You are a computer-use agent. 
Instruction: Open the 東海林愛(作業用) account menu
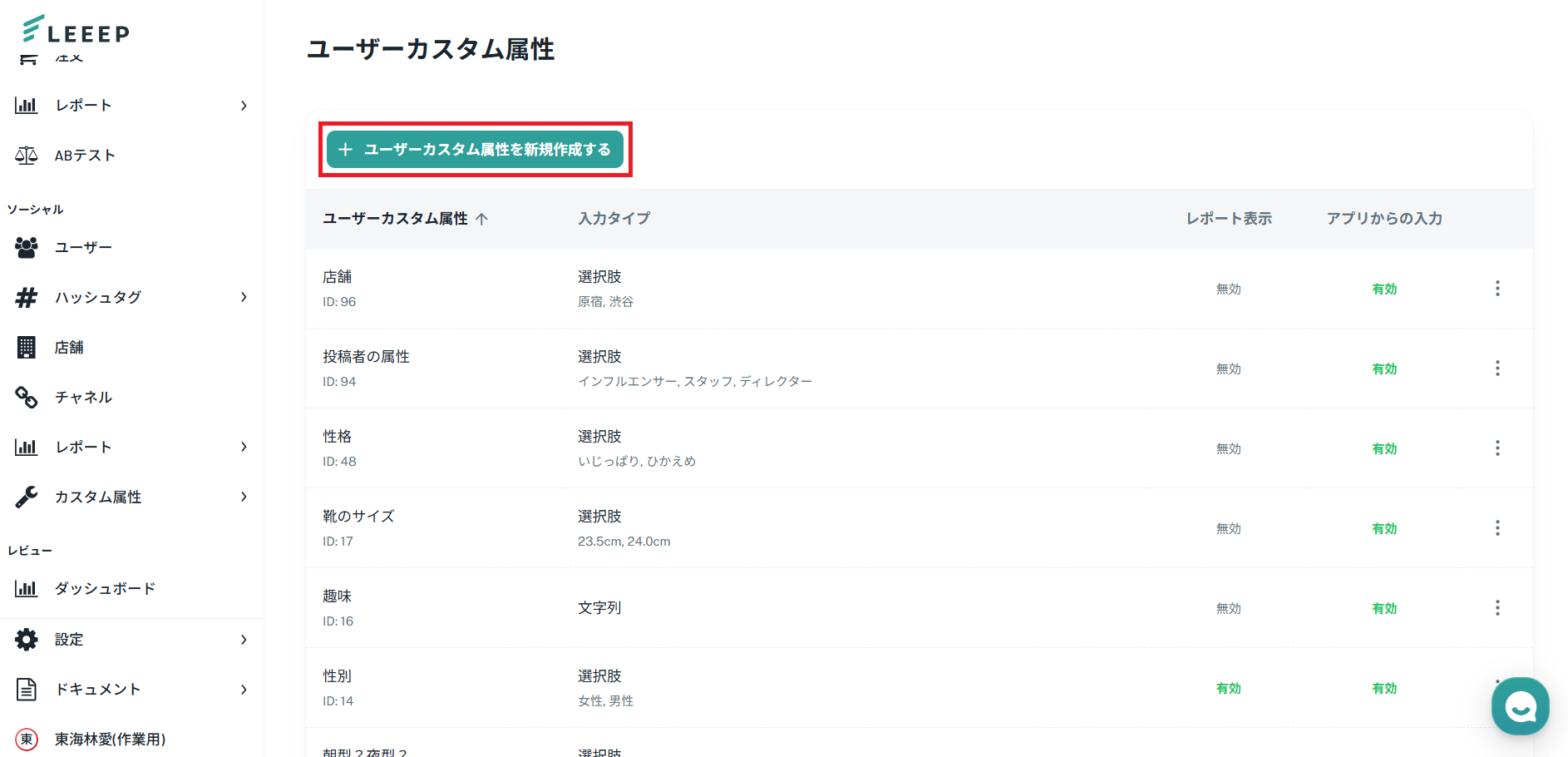pyautogui.click(x=110, y=740)
